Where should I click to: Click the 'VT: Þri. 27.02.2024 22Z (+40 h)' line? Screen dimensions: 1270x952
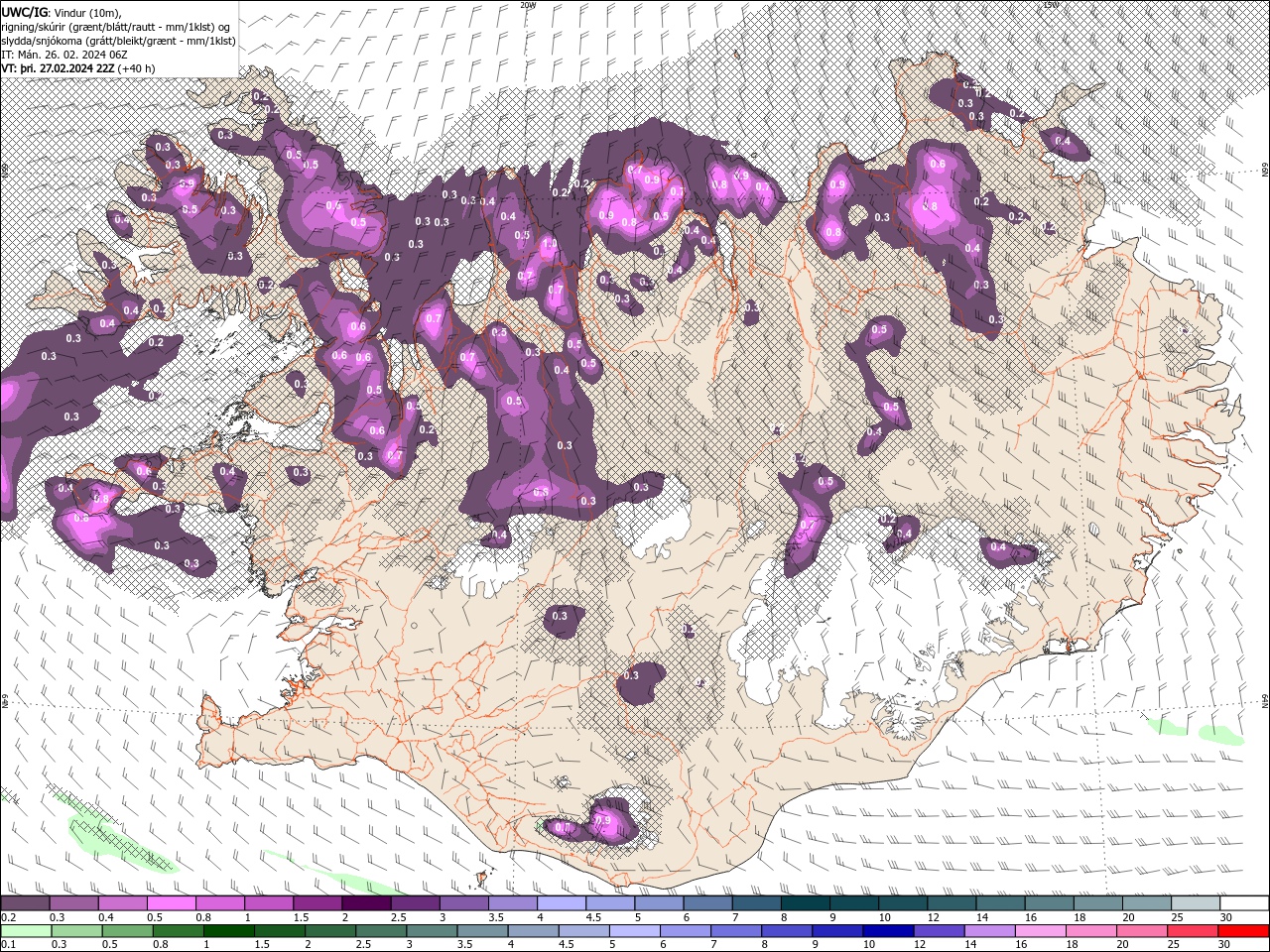[78, 68]
